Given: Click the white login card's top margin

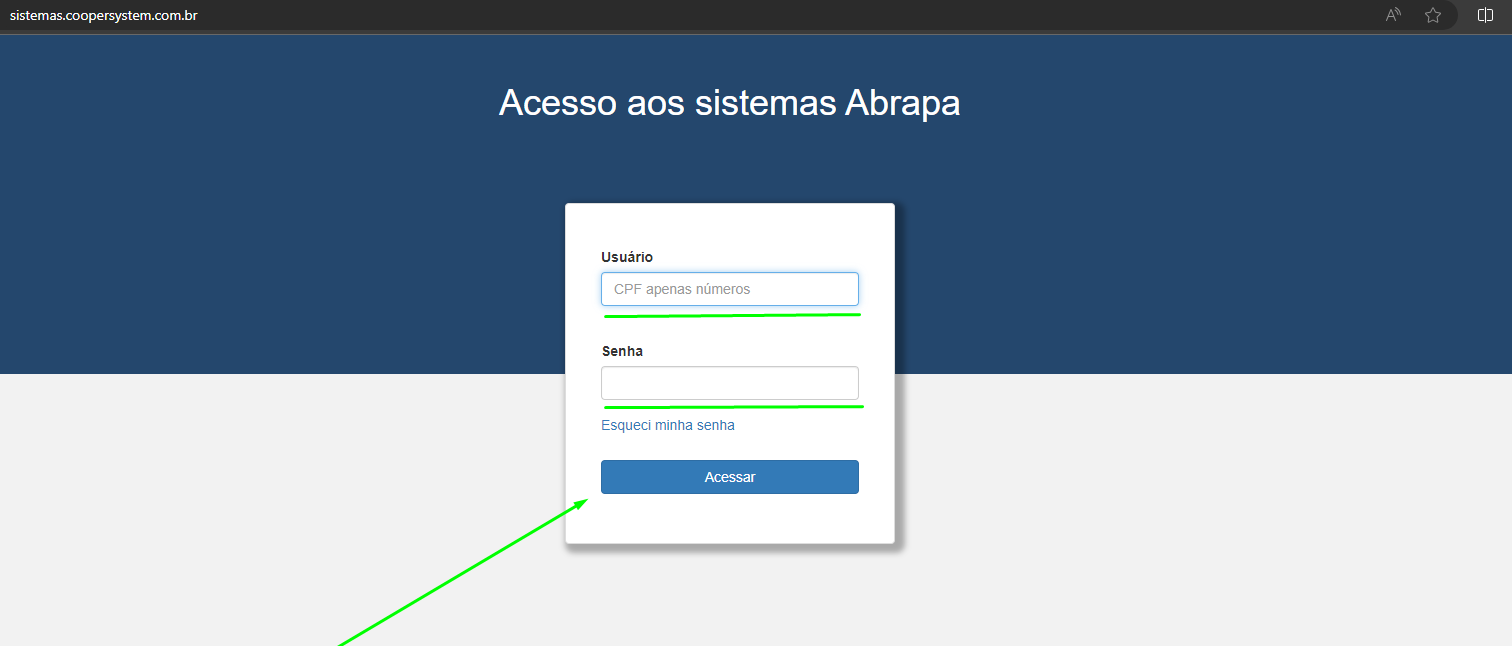Looking at the screenshot, I should [x=730, y=225].
